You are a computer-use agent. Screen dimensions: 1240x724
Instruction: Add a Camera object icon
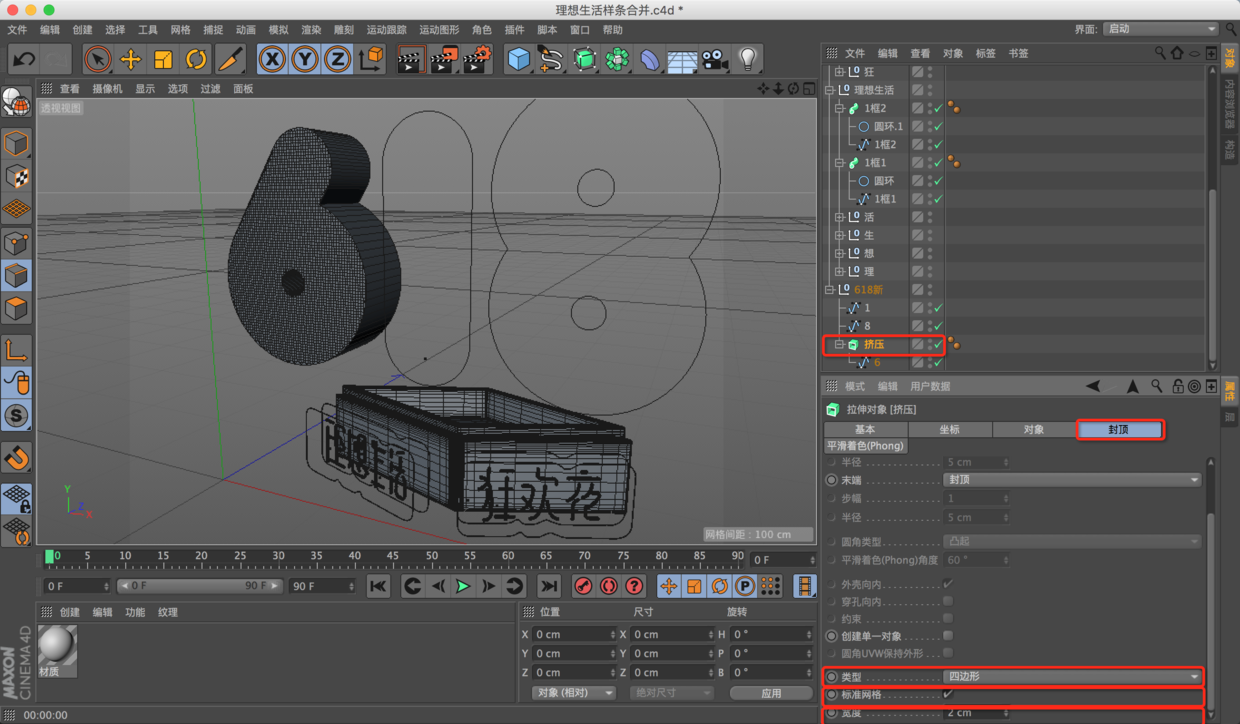714,59
